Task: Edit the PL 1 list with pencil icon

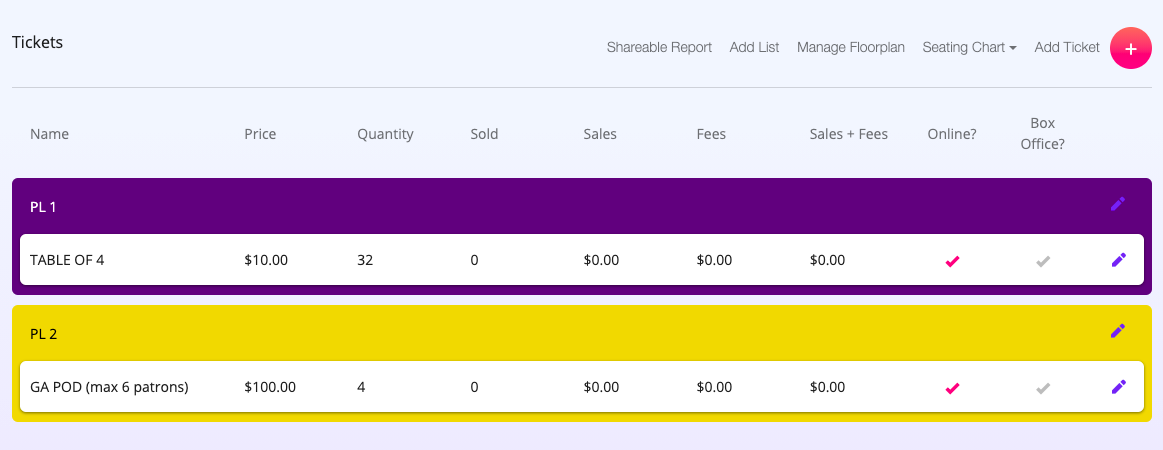Action: pos(1118,204)
